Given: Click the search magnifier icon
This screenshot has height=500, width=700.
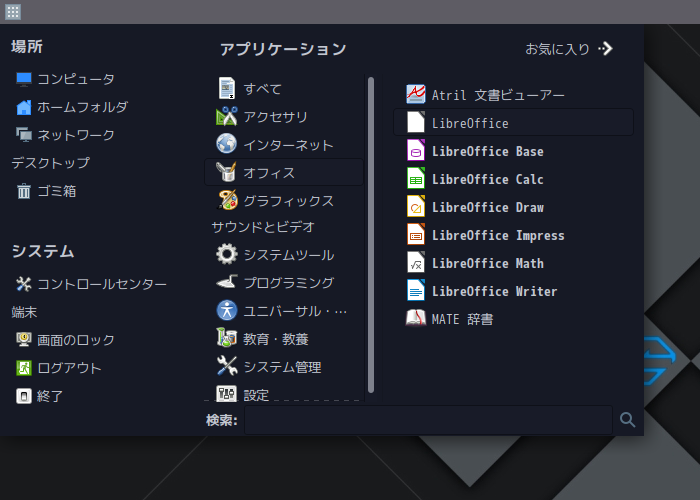Looking at the screenshot, I should click(x=627, y=420).
